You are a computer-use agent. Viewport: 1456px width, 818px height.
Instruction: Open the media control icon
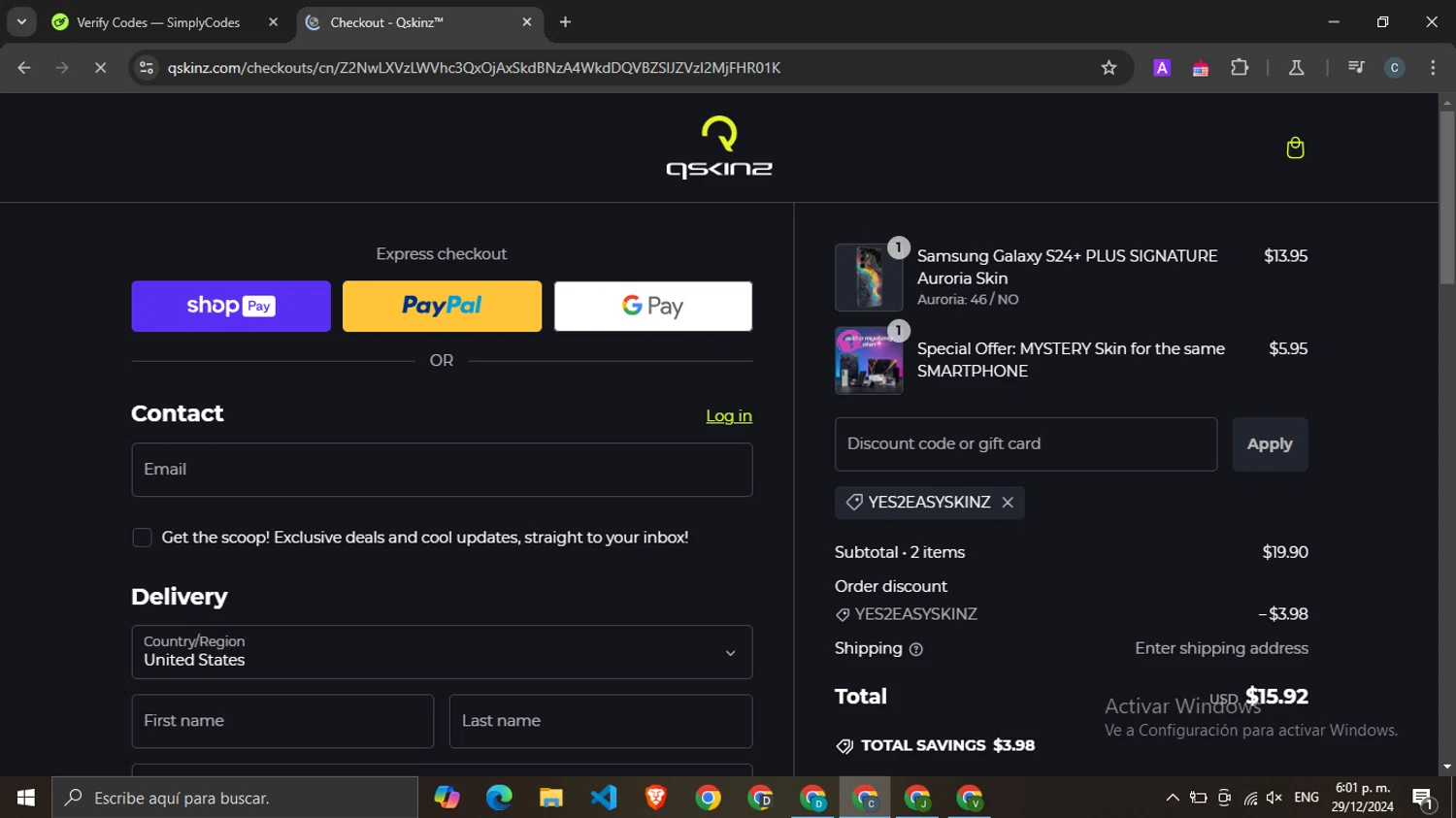click(x=1356, y=68)
